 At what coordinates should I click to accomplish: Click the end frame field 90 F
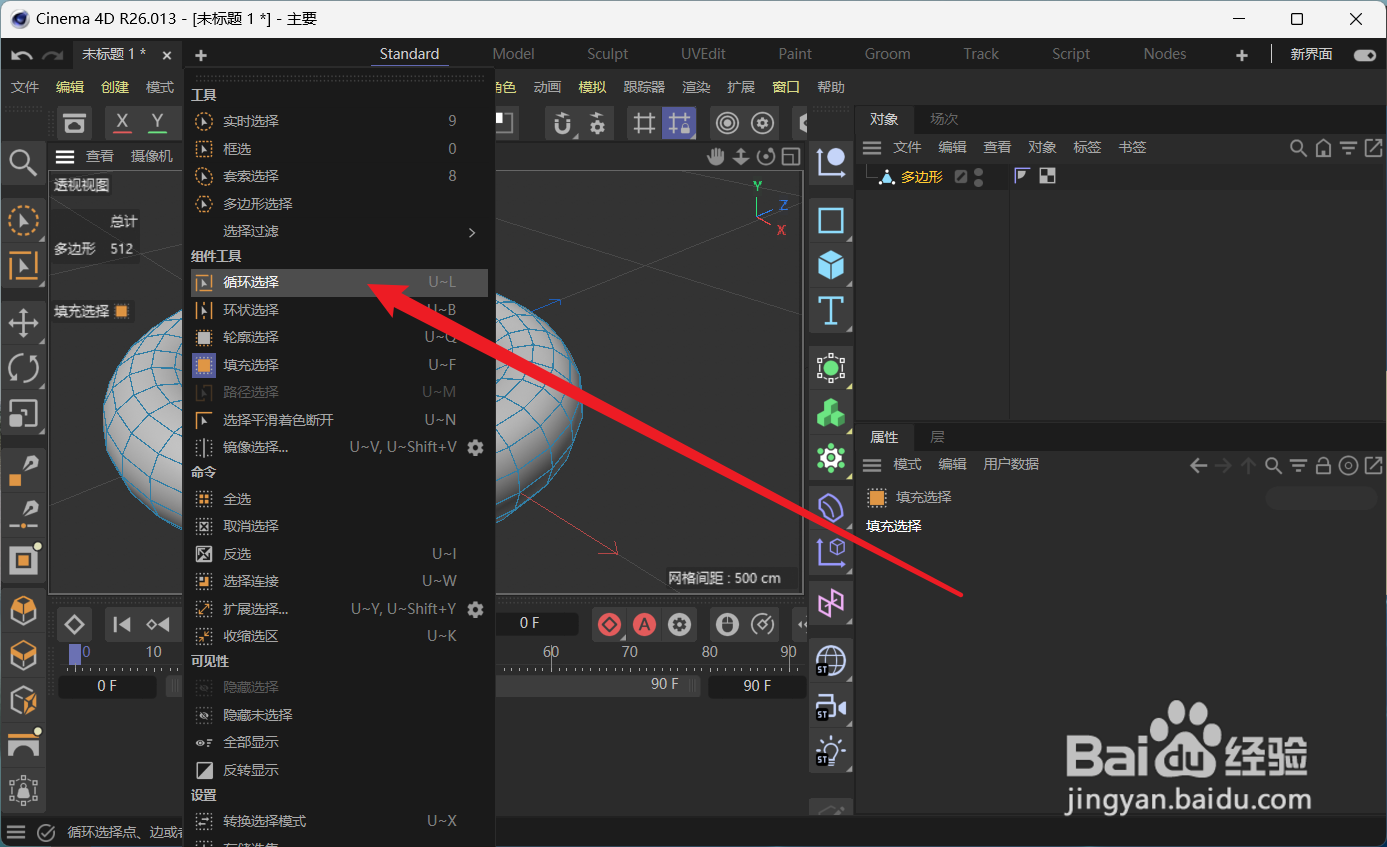757,686
